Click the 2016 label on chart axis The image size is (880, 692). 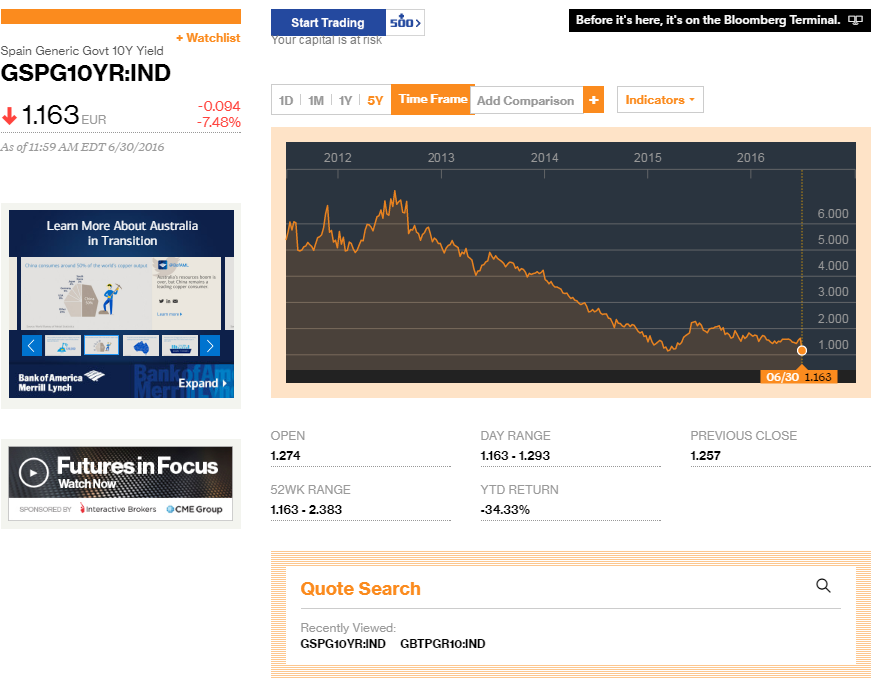tap(750, 158)
